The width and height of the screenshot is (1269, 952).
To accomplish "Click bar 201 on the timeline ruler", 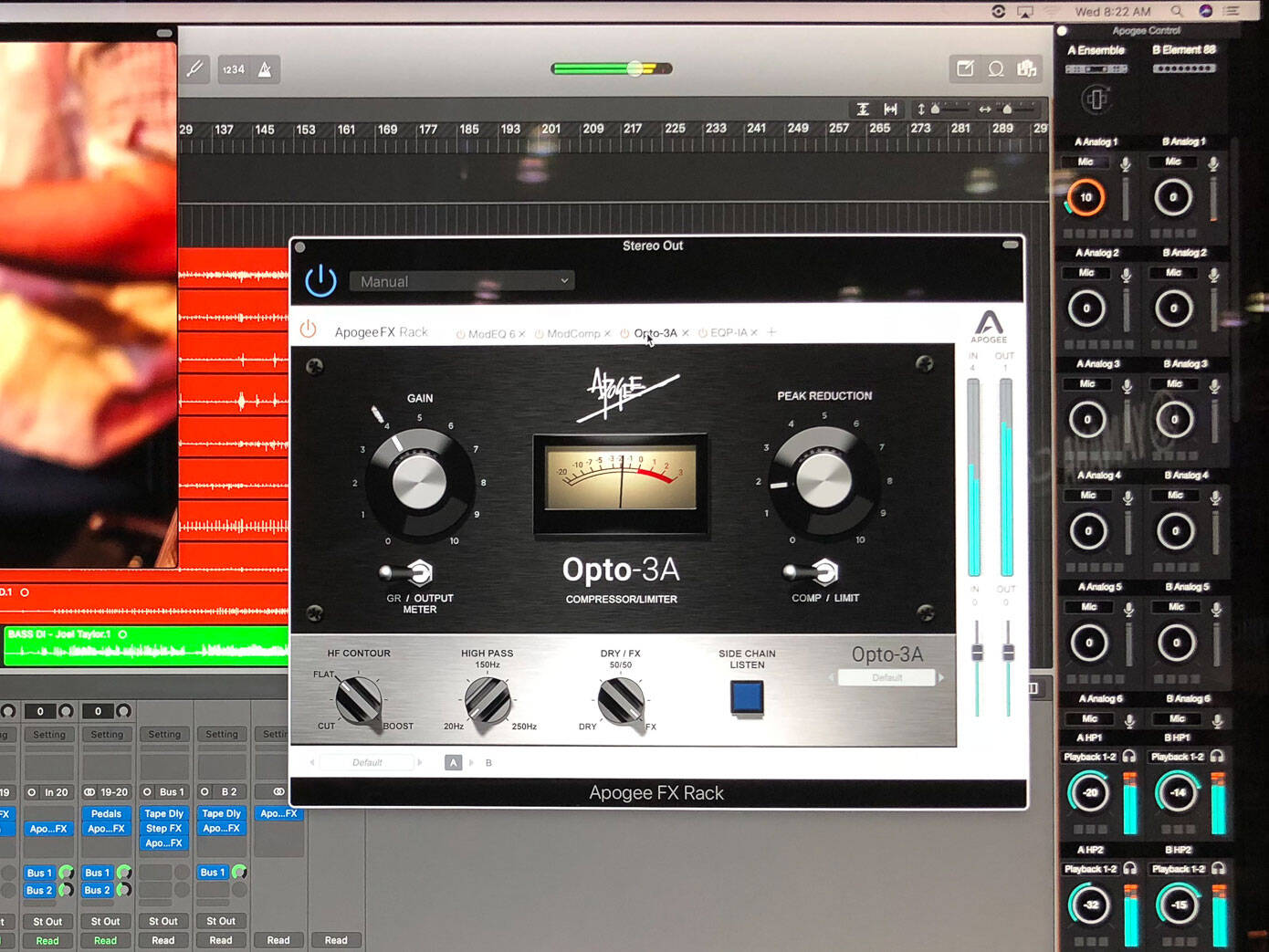I will (x=551, y=129).
